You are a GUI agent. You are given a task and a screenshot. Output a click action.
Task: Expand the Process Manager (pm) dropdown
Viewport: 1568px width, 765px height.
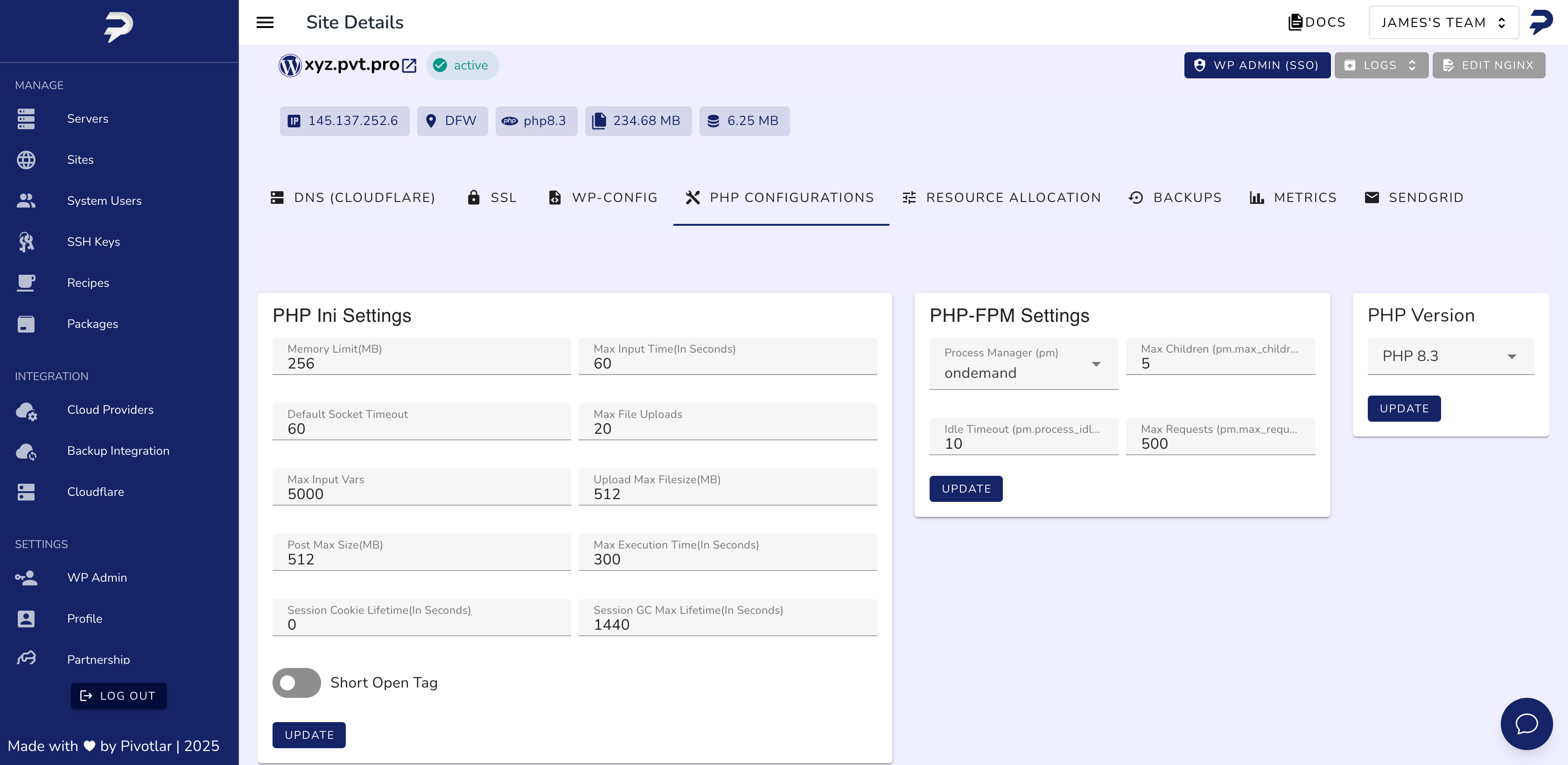point(1024,364)
